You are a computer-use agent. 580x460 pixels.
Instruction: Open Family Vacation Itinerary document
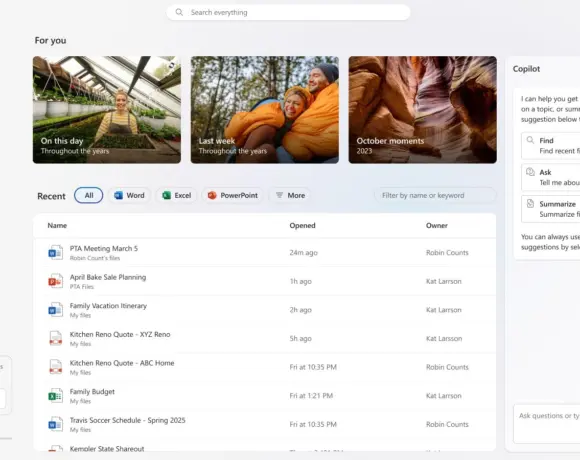pyautogui.click(x=108, y=306)
